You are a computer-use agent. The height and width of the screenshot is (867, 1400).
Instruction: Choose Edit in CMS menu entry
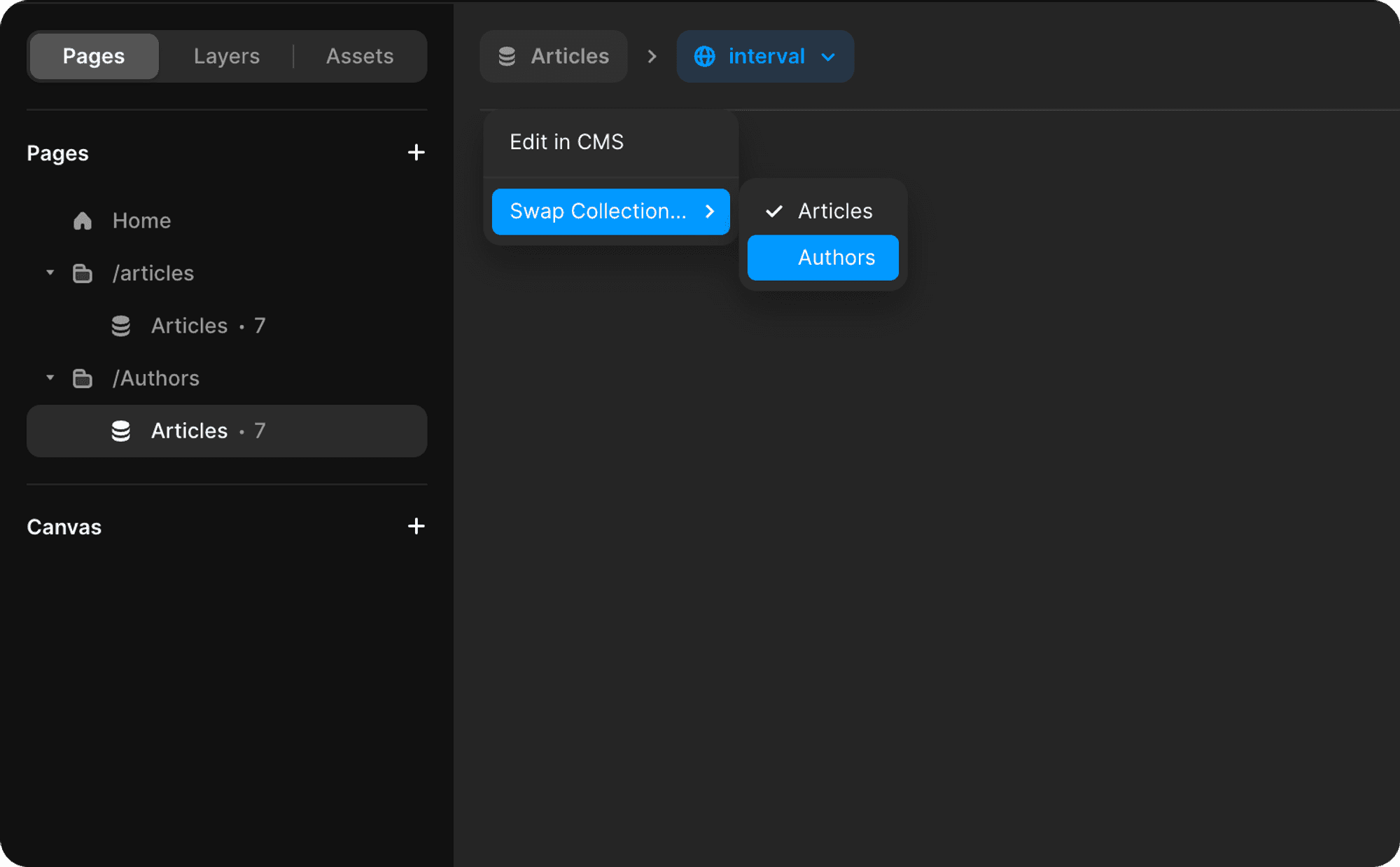(x=566, y=142)
